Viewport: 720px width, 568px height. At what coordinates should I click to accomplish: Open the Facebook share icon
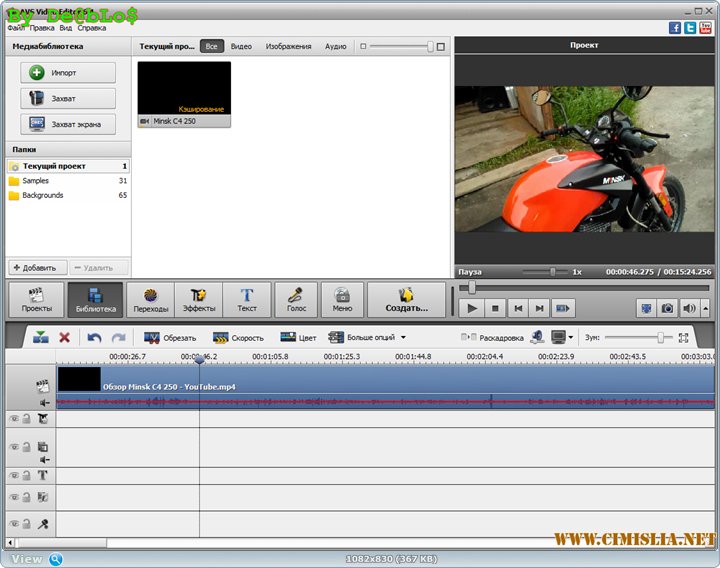676,29
